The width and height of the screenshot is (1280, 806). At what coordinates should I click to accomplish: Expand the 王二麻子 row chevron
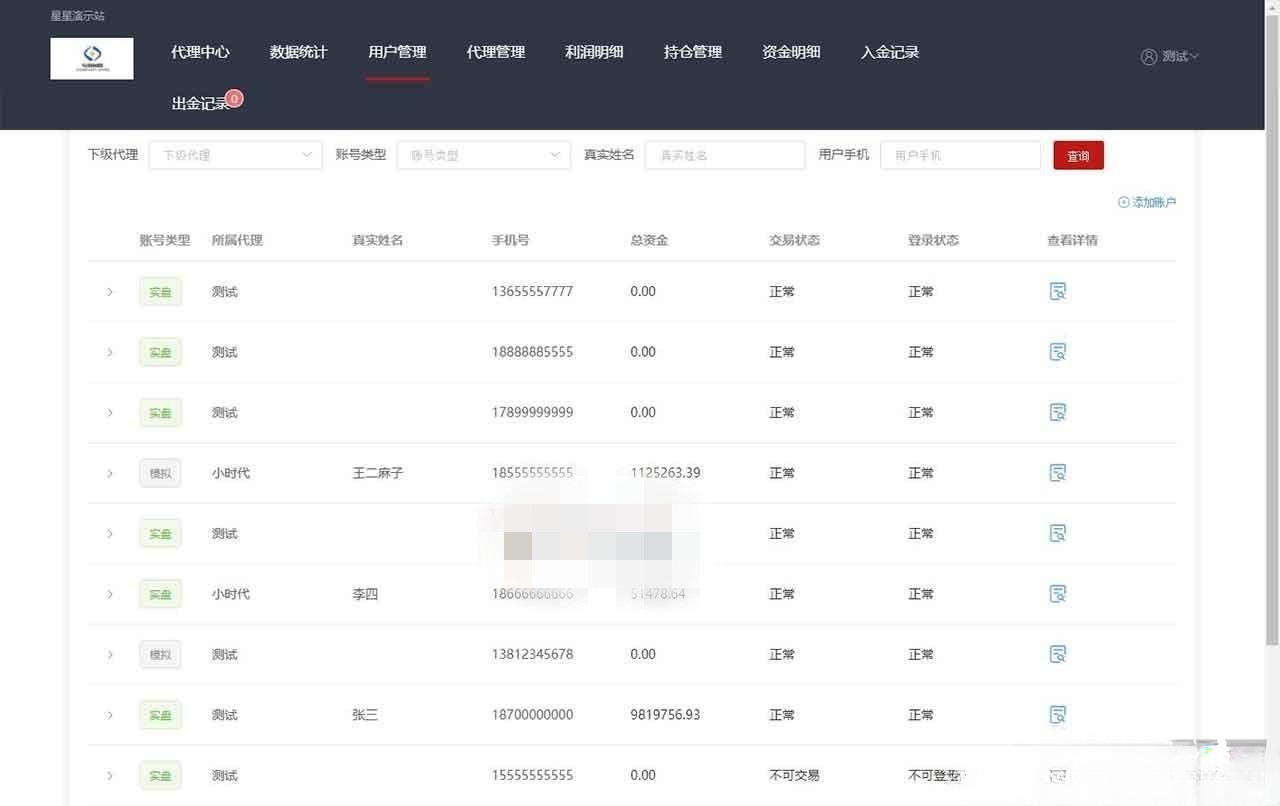[x=110, y=472]
